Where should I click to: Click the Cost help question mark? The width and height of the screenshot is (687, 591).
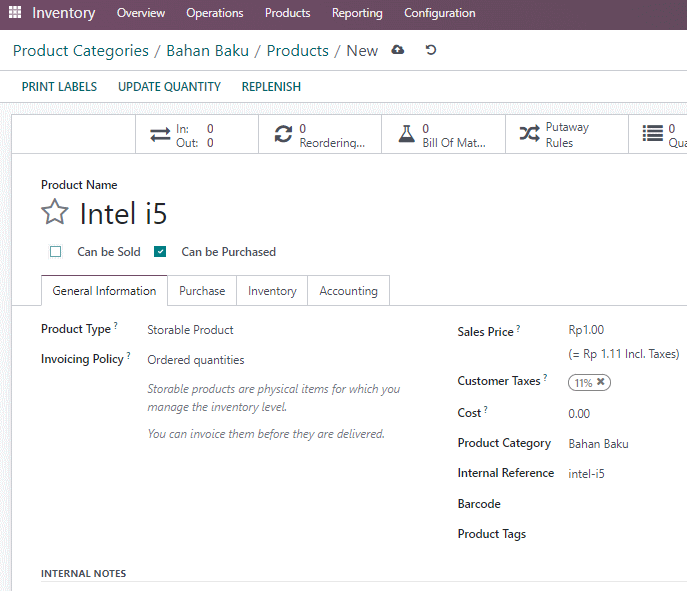pos(485,409)
